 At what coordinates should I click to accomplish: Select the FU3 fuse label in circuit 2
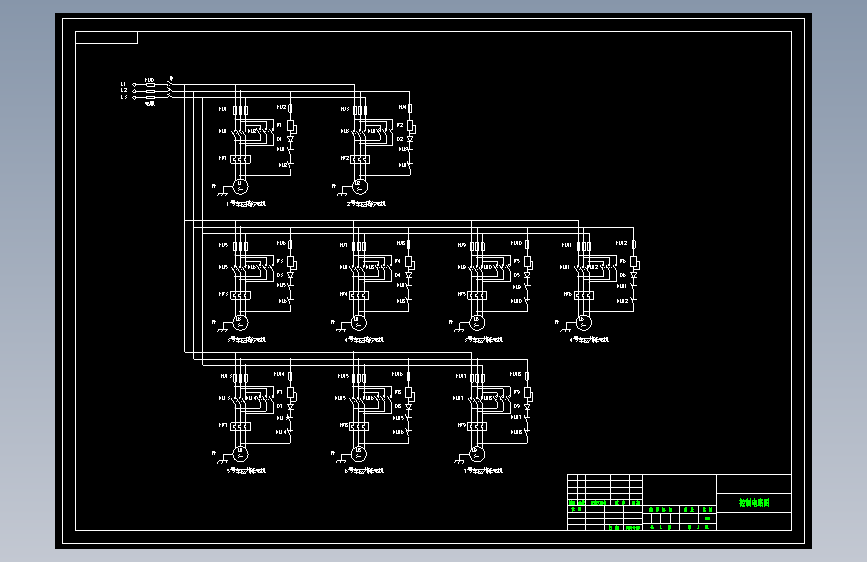click(344, 110)
